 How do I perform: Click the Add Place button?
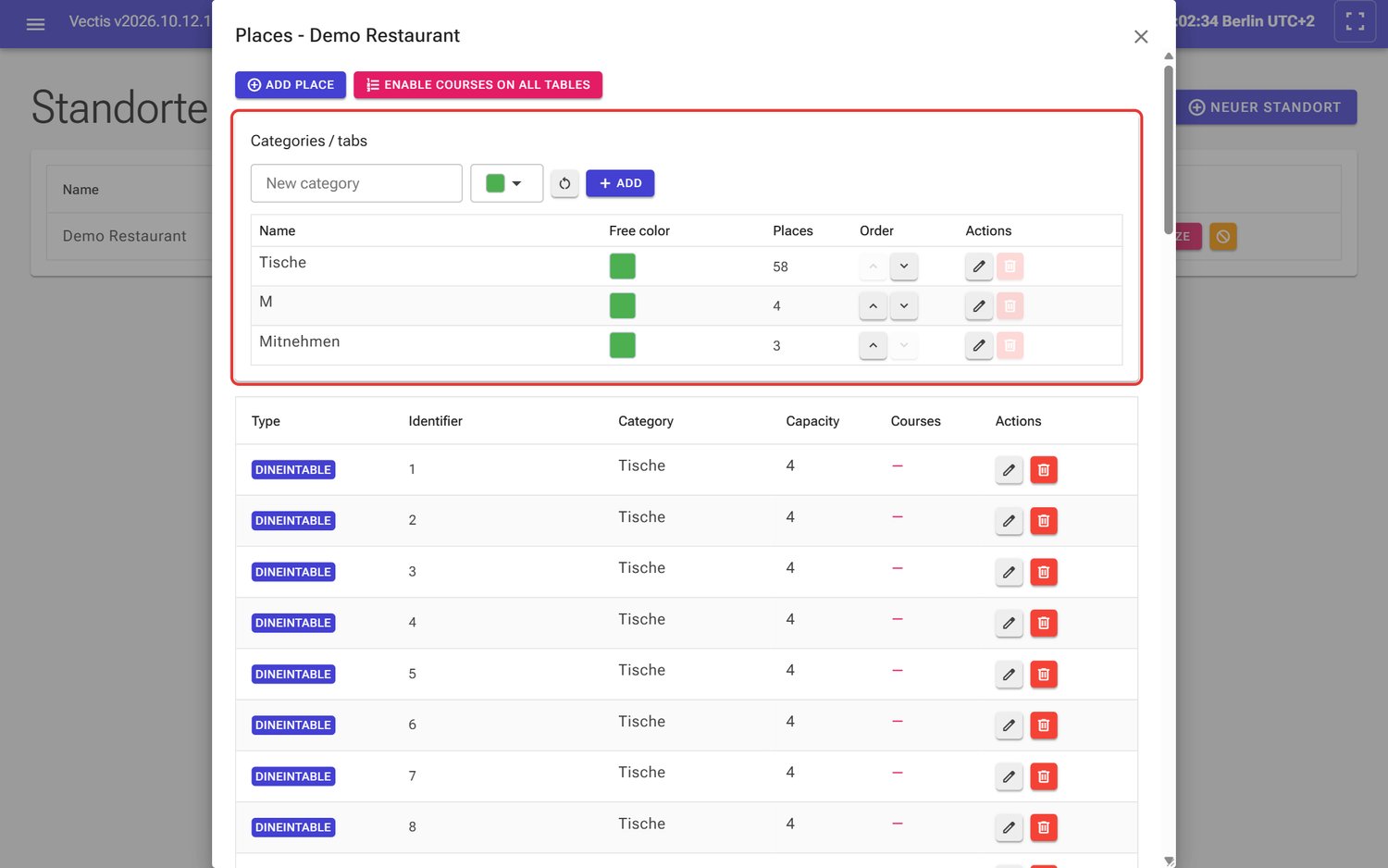(x=291, y=85)
